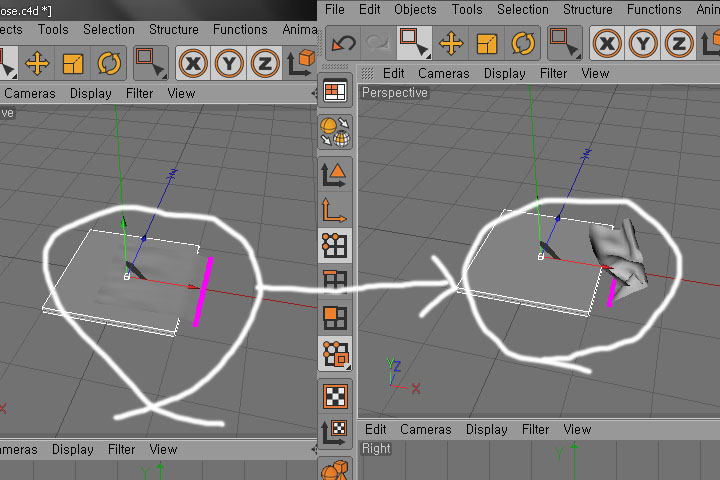The width and height of the screenshot is (720, 480).
Task: Click the second selection tool beside Rotate in right window
Action: [x=565, y=43]
